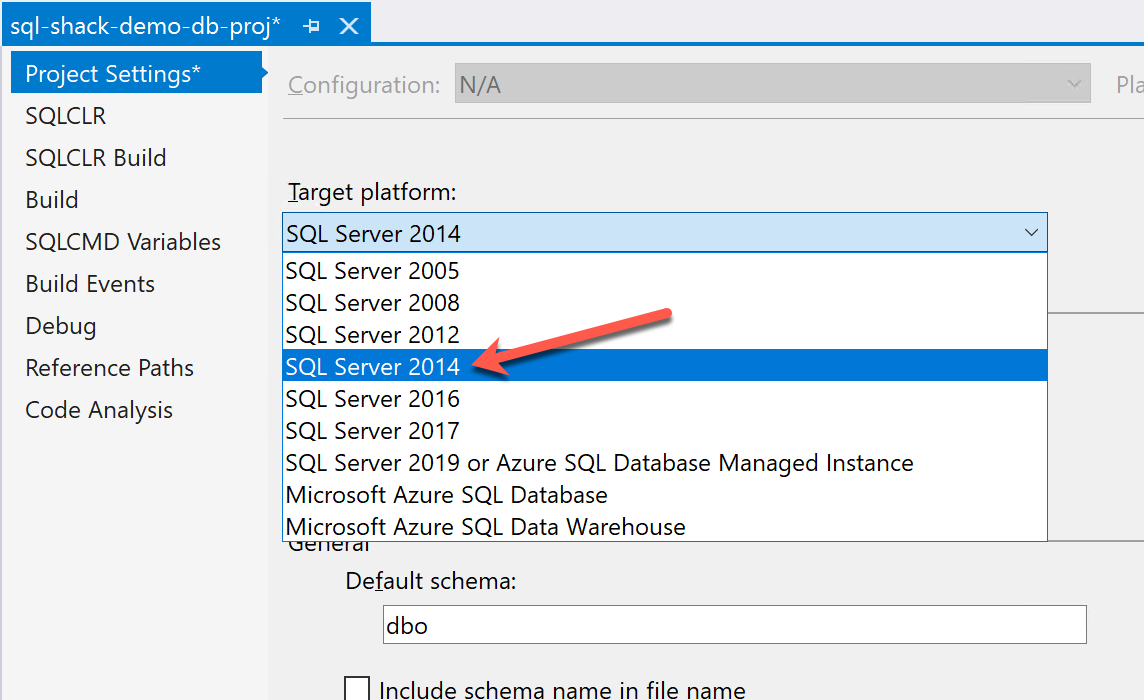Go to SQLCMD Variables page

tap(123, 242)
